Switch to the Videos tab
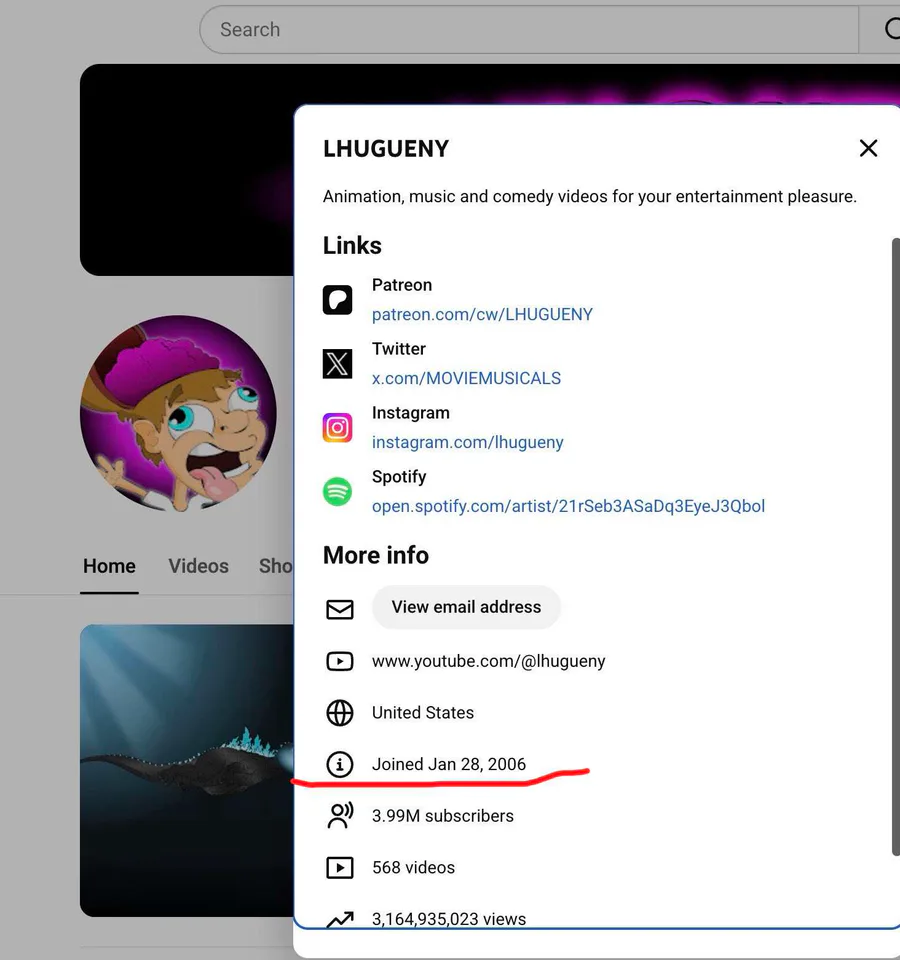 pos(198,566)
